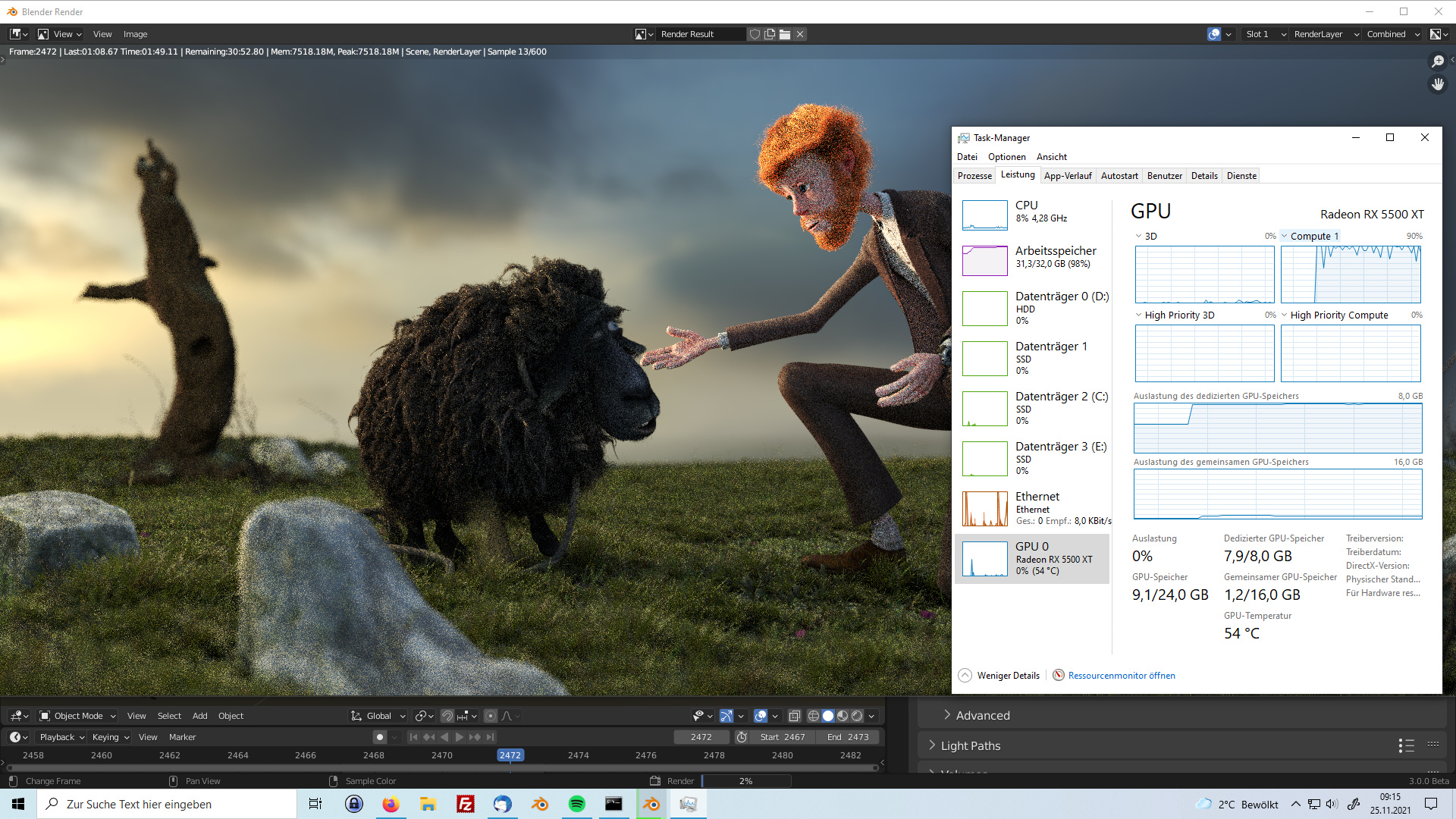This screenshot has height=819, width=1456.
Task: Play animation in reverse
Action: pyautogui.click(x=445, y=737)
